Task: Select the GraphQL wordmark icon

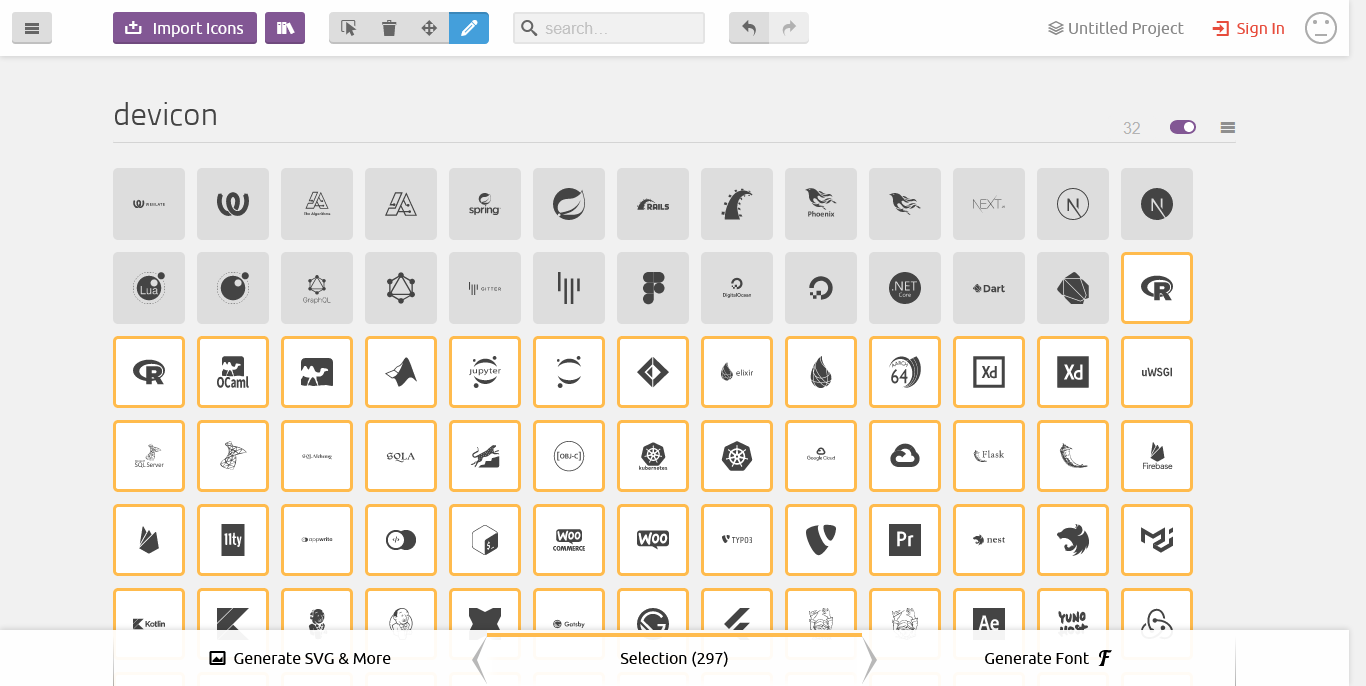Action: pos(317,288)
